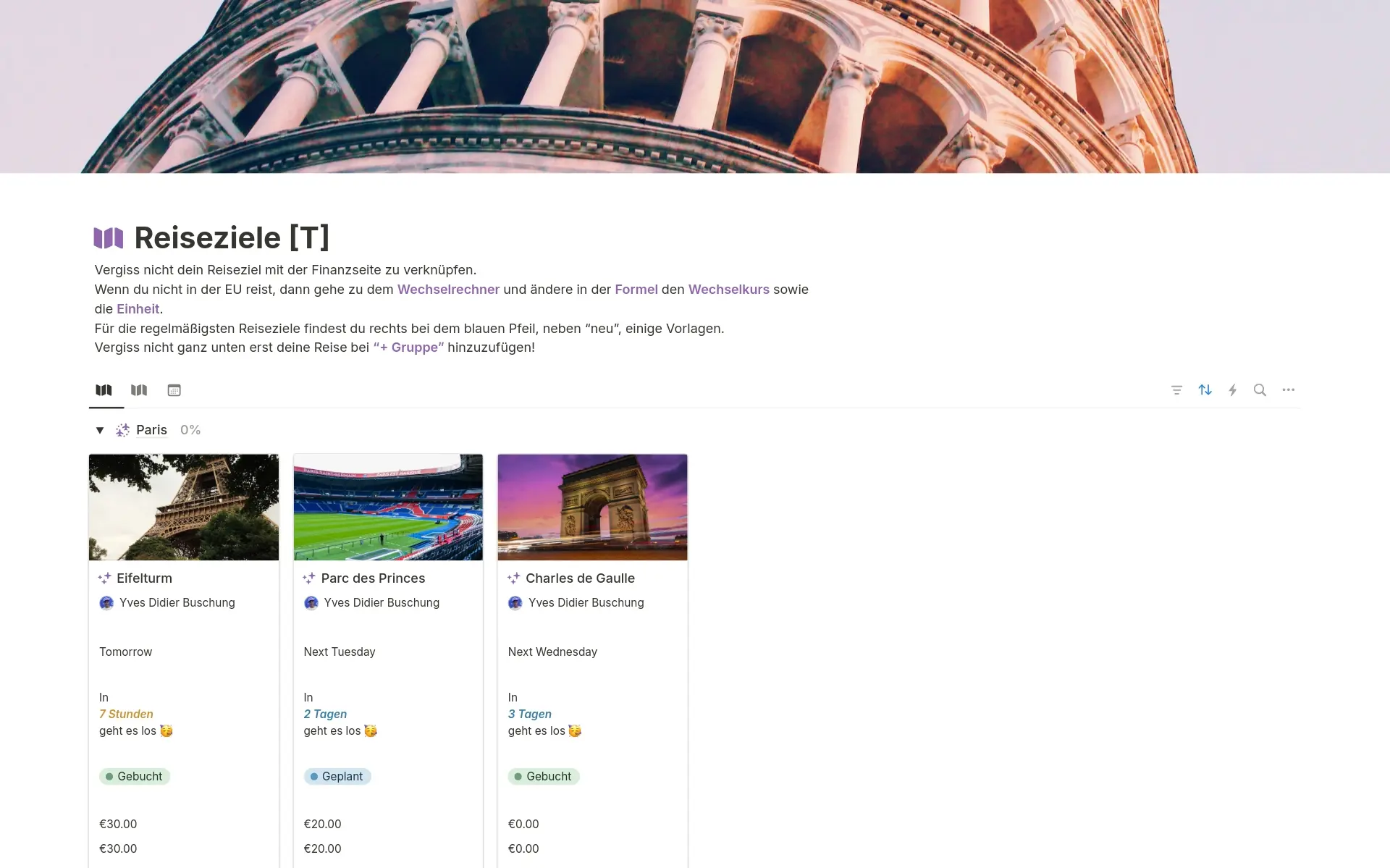
Task: Click the Gebucht status on Charles de Gaulle card
Action: click(x=544, y=776)
